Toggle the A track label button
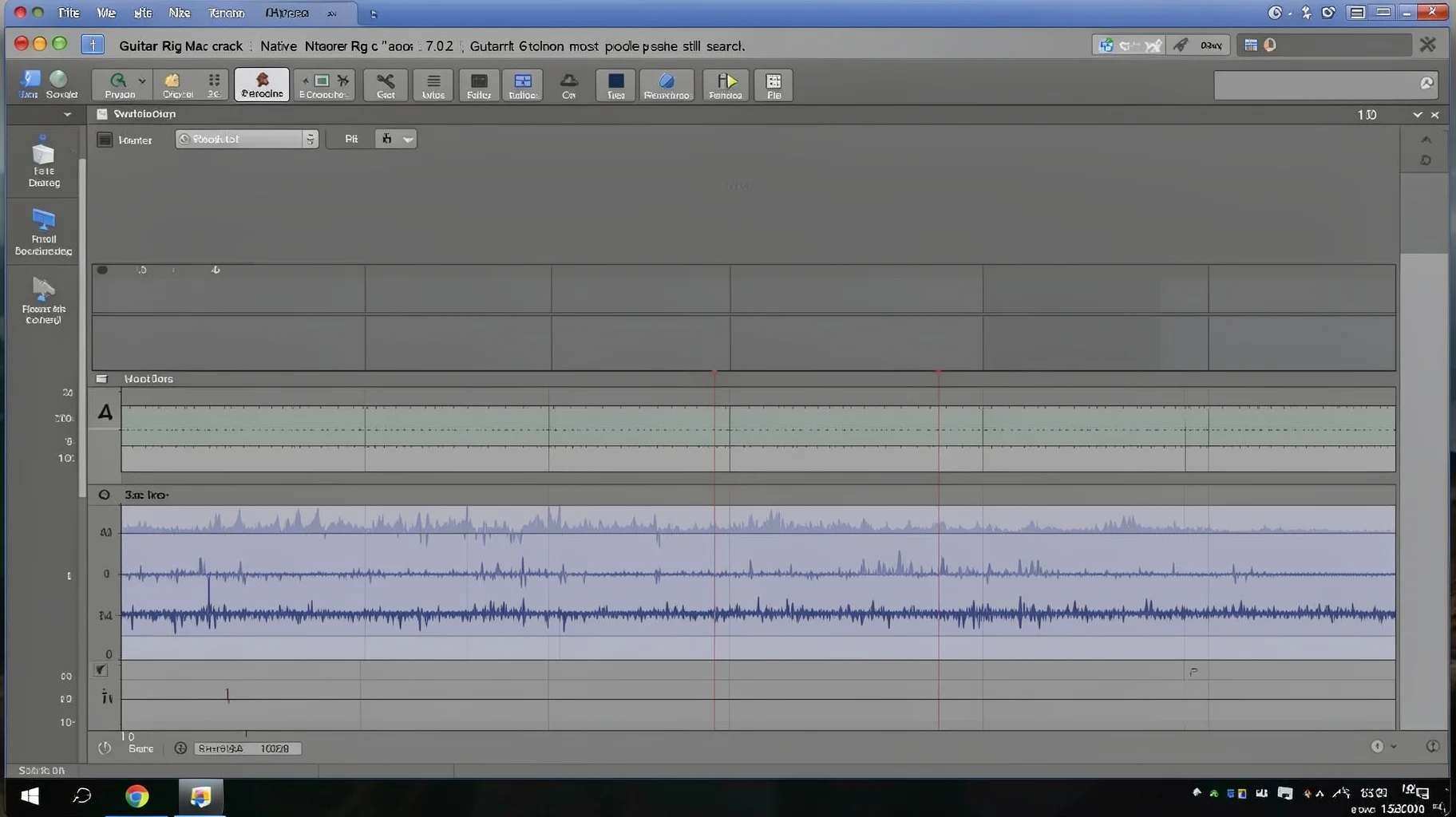The image size is (1456, 817). (x=105, y=412)
